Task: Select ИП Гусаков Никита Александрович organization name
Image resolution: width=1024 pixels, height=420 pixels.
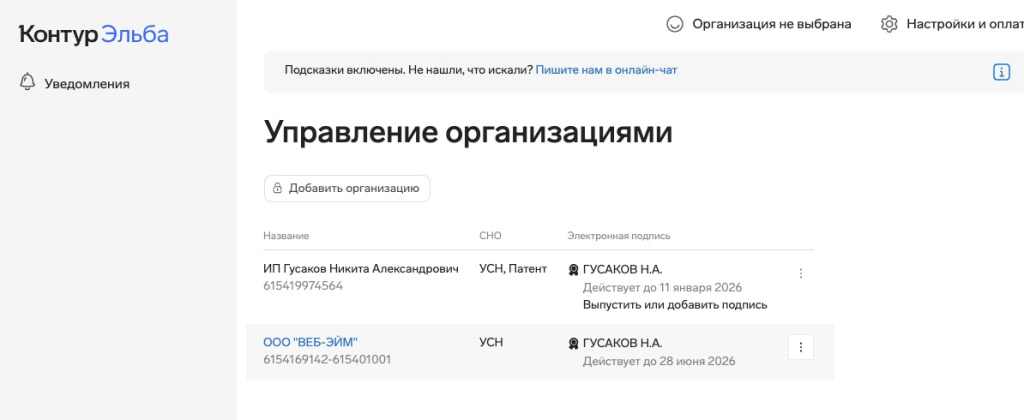Action: point(361,269)
